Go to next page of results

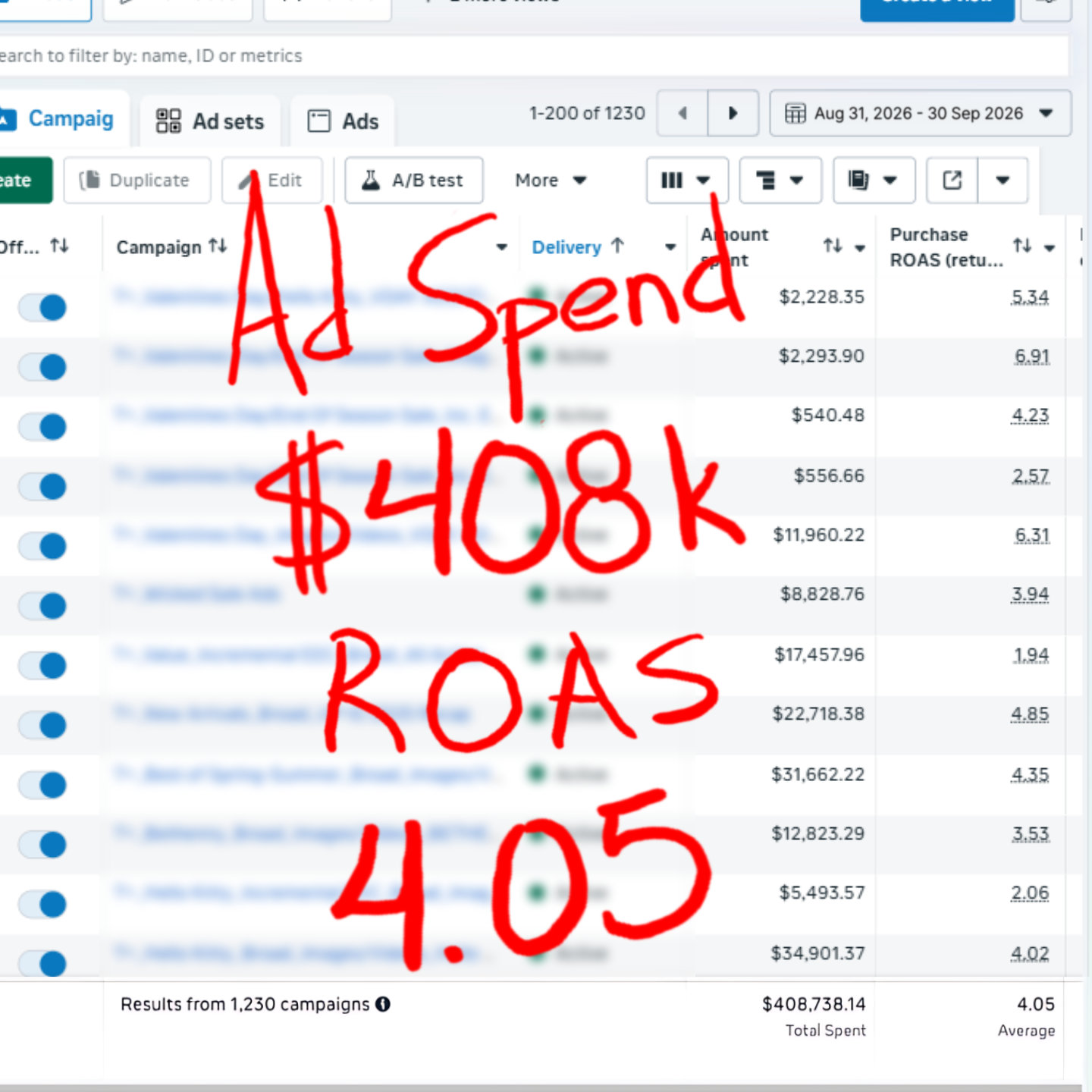click(x=733, y=113)
